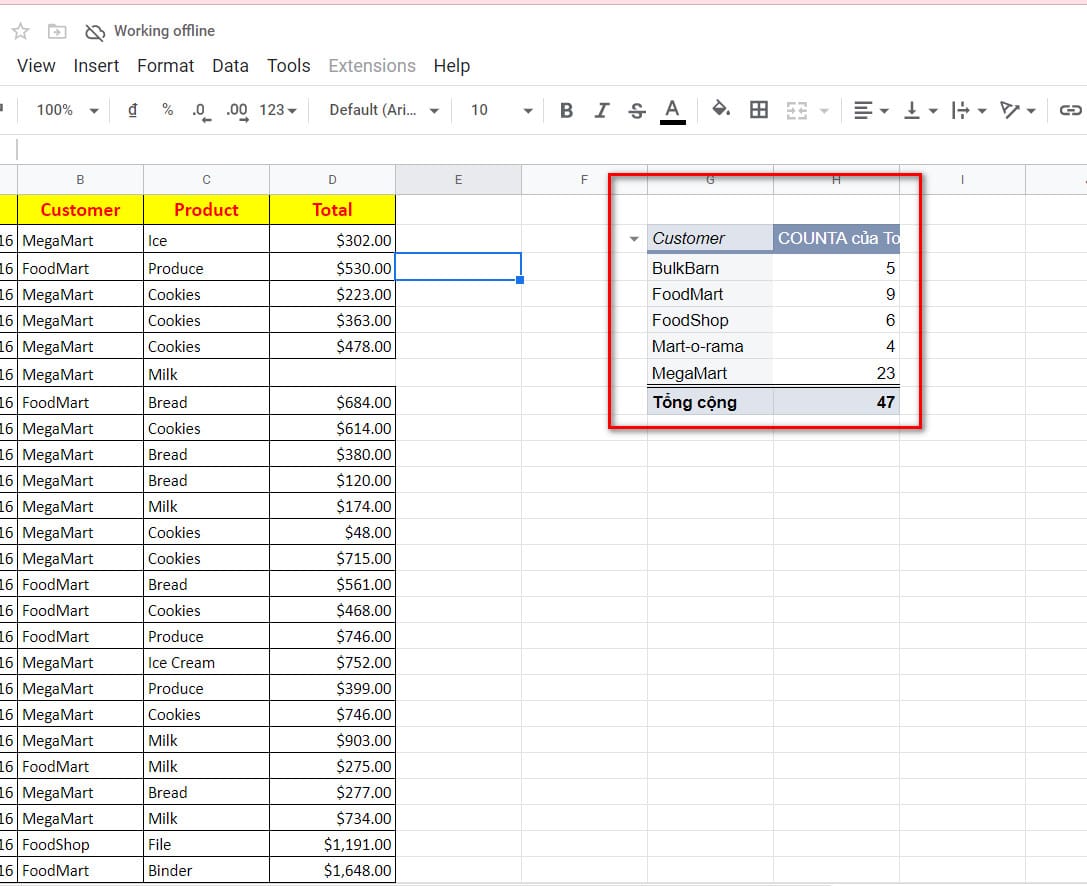The width and height of the screenshot is (1087, 886).
Task: Click the borders grid icon
Action: [759, 110]
